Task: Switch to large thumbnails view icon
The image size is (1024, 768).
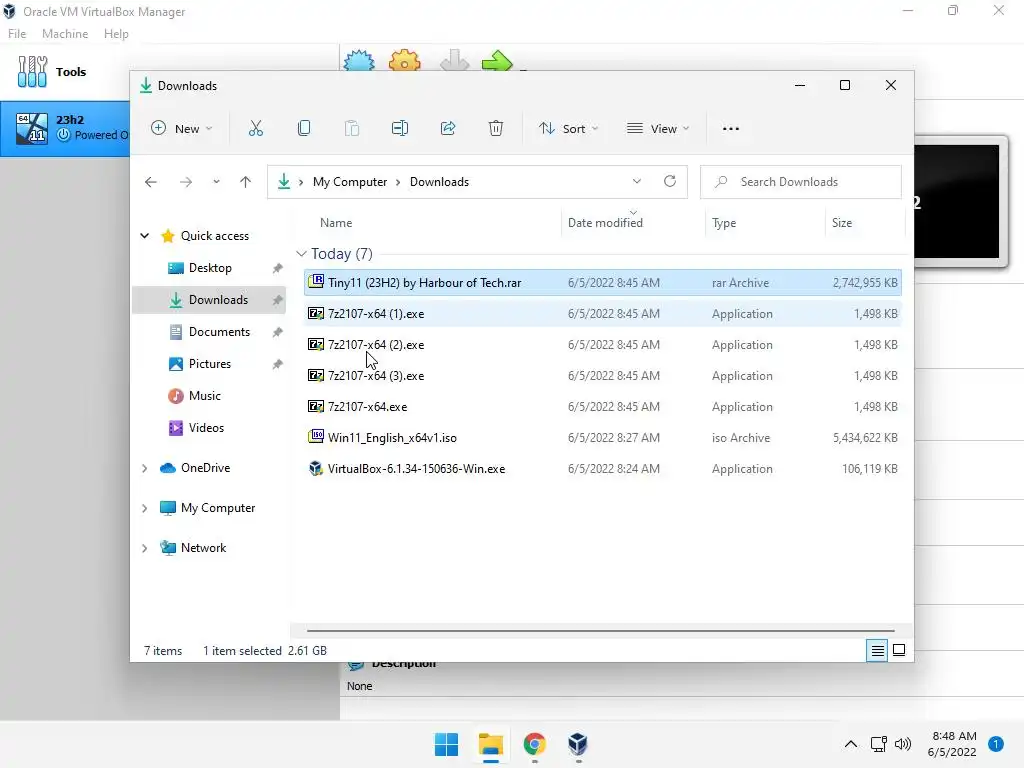Action: [x=899, y=650]
